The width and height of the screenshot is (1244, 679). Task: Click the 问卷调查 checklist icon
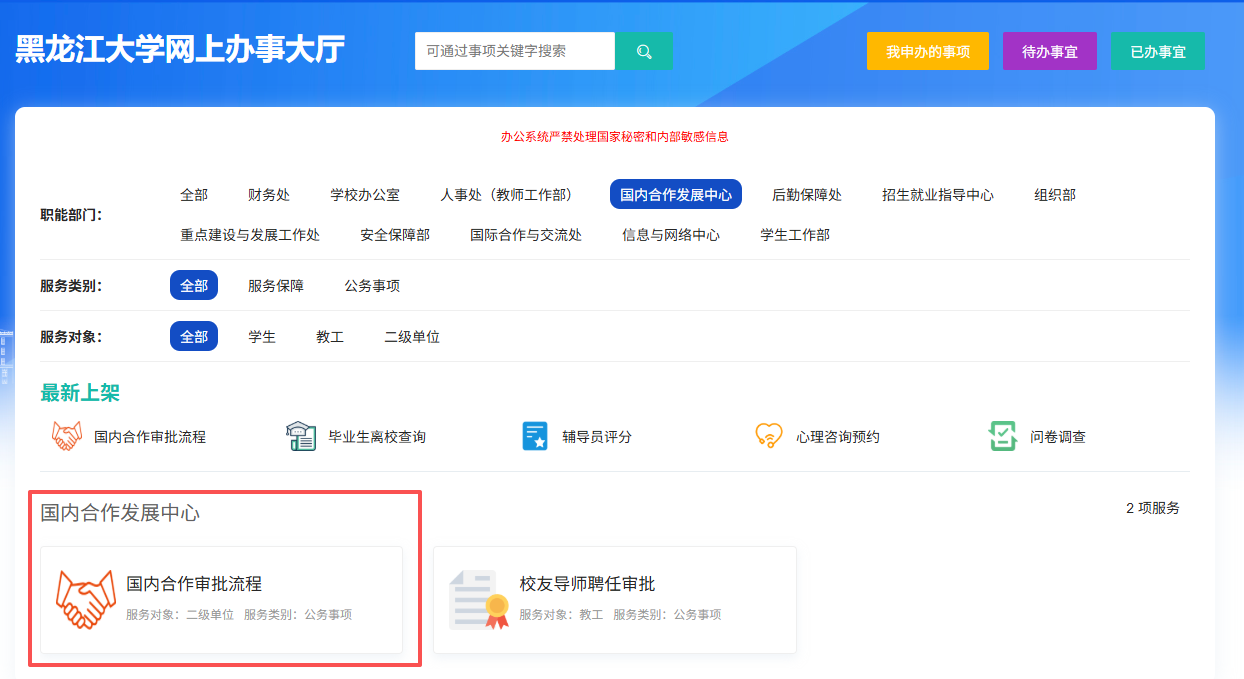[1003, 436]
